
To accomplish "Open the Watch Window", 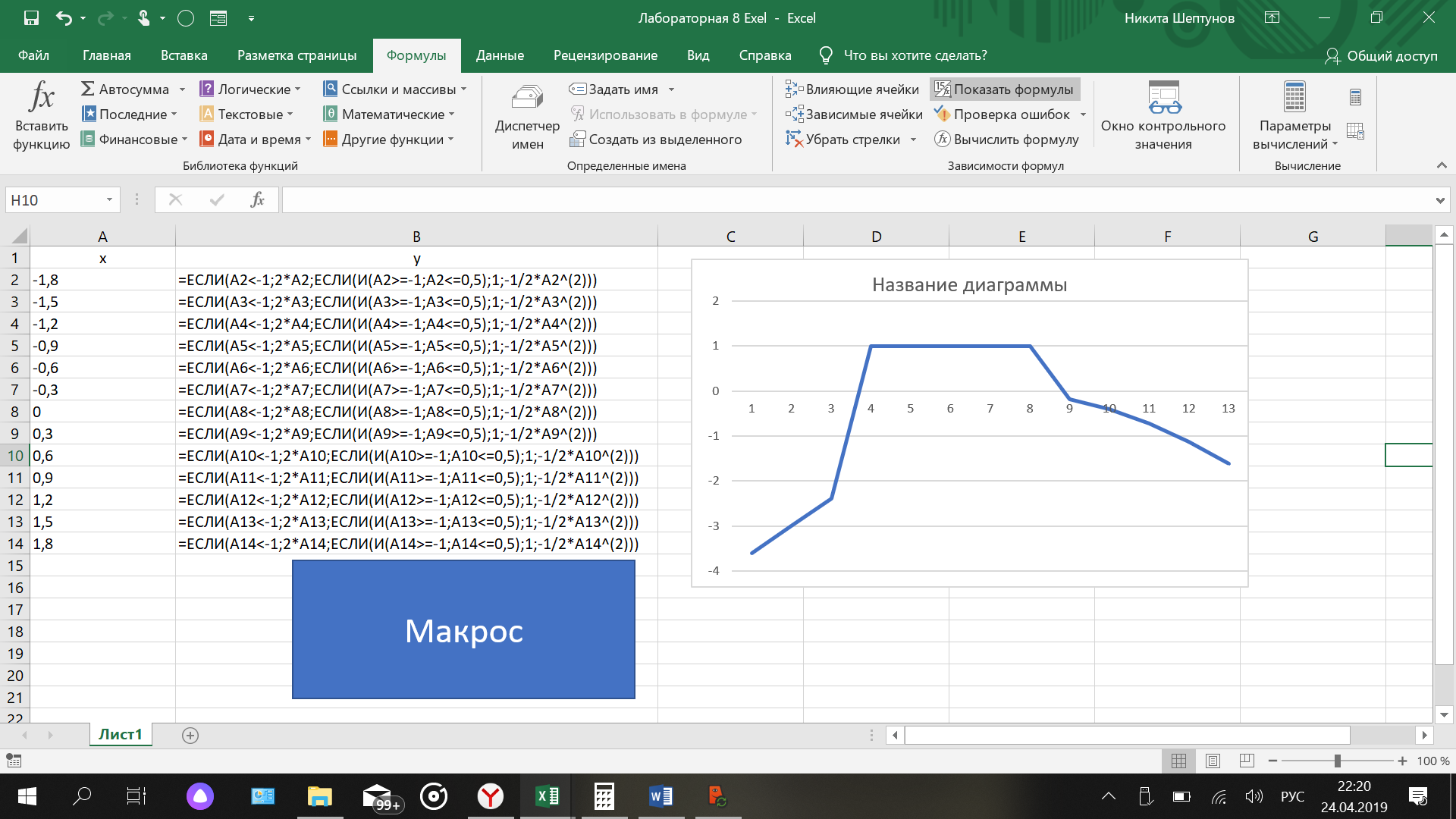I will (x=1163, y=117).
